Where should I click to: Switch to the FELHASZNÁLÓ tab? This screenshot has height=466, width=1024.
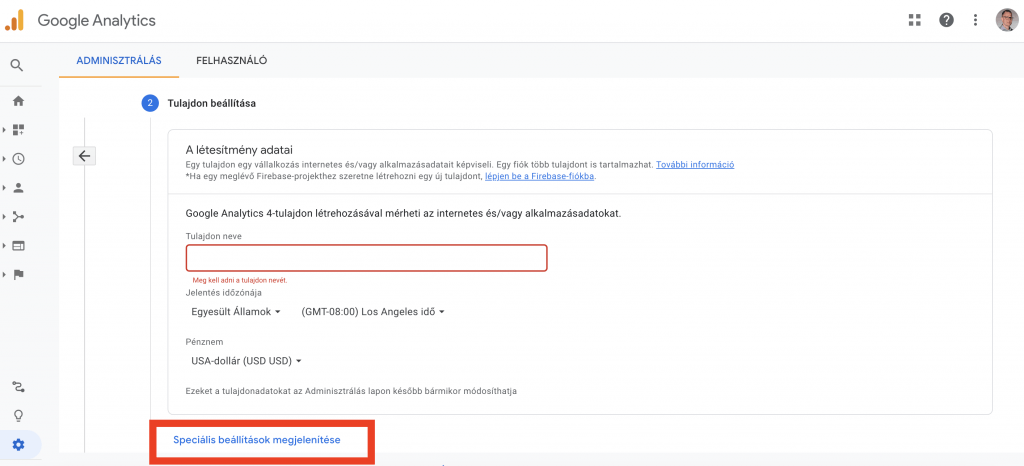232,61
